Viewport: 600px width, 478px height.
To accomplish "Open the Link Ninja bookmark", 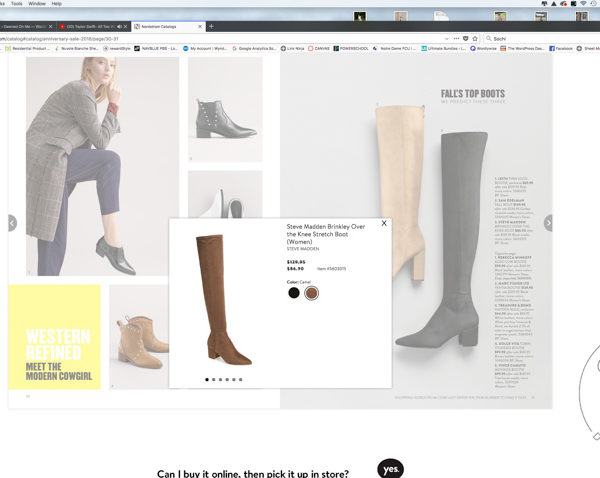I will point(292,49).
